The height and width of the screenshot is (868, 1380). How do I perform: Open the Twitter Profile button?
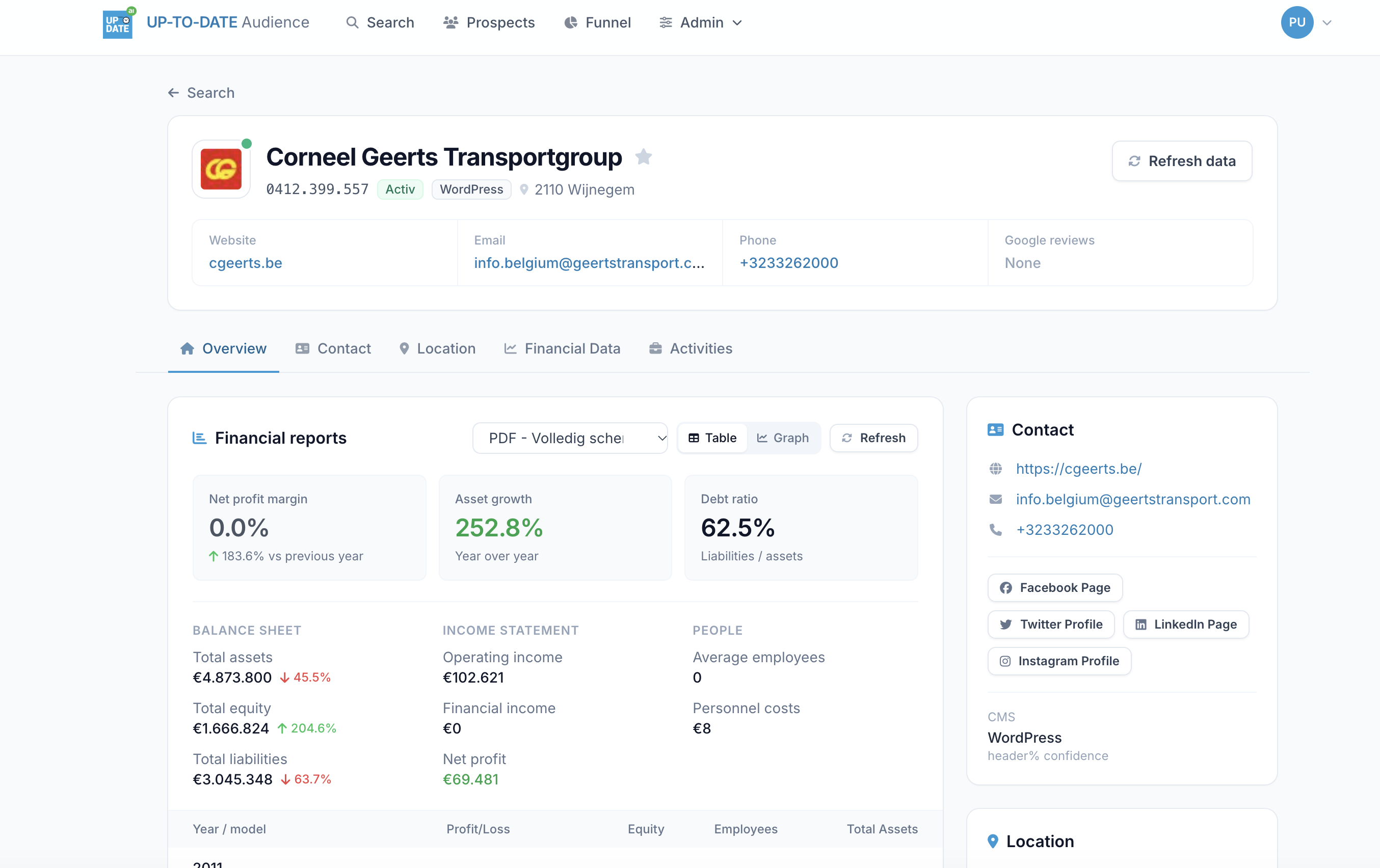[x=1051, y=625]
